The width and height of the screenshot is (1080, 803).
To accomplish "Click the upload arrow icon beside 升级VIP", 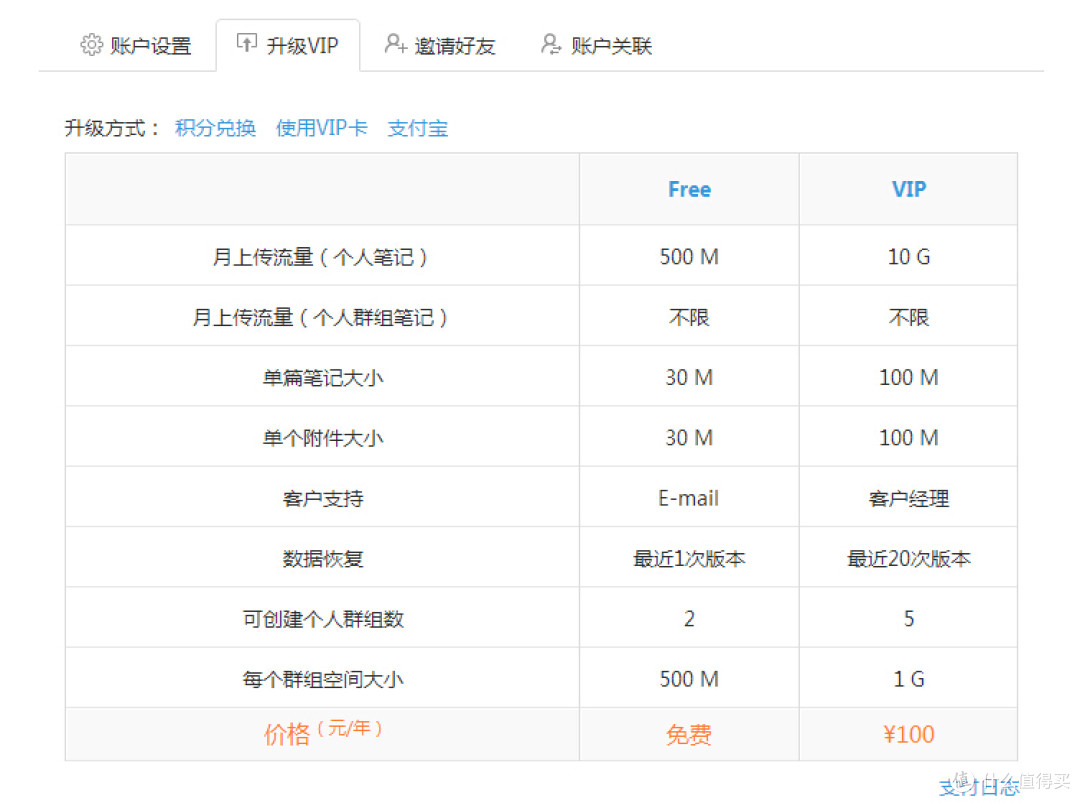I will (x=247, y=43).
